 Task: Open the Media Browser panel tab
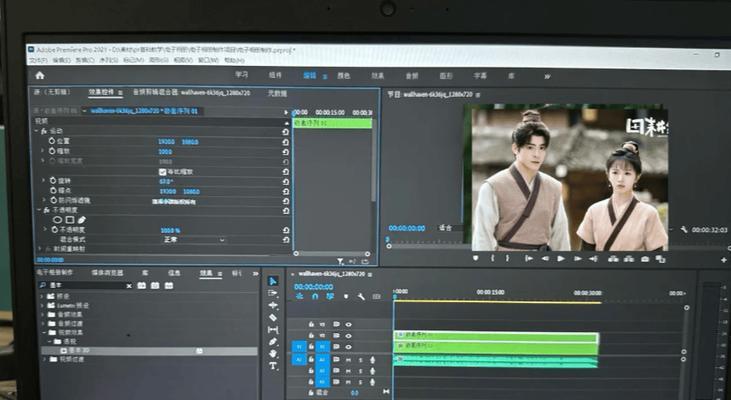point(107,273)
